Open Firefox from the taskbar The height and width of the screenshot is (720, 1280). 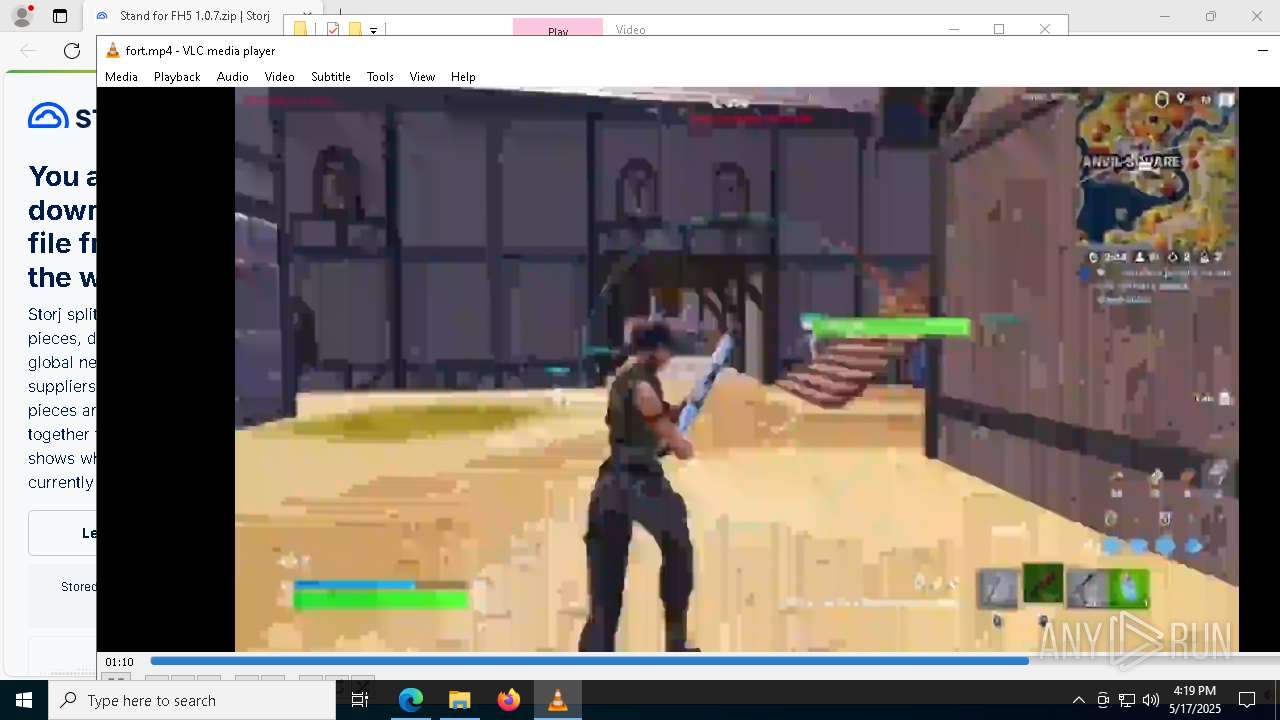[x=508, y=700]
